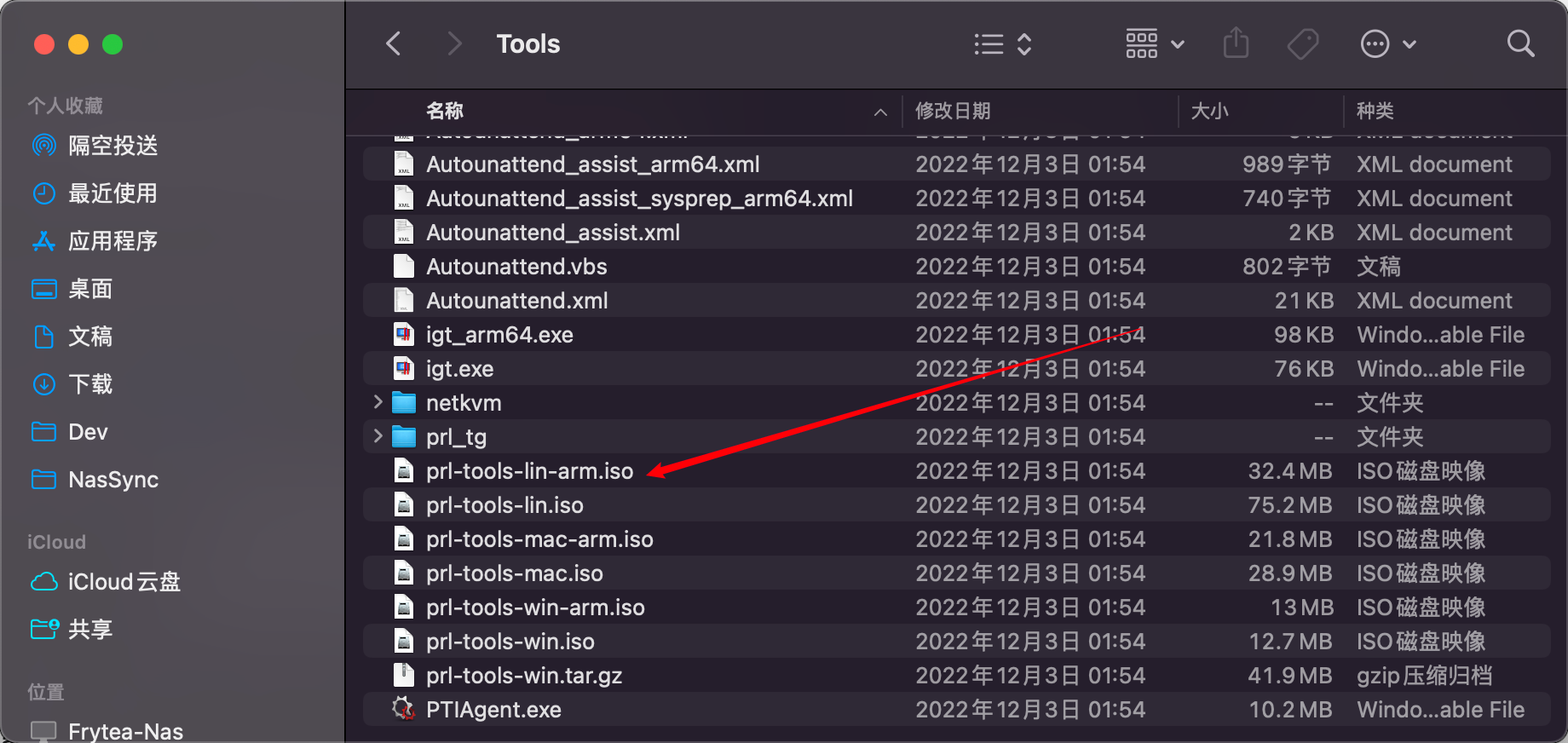Click the forward navigation chevron
1568x743 pixels.
click(x=454, y=43)
